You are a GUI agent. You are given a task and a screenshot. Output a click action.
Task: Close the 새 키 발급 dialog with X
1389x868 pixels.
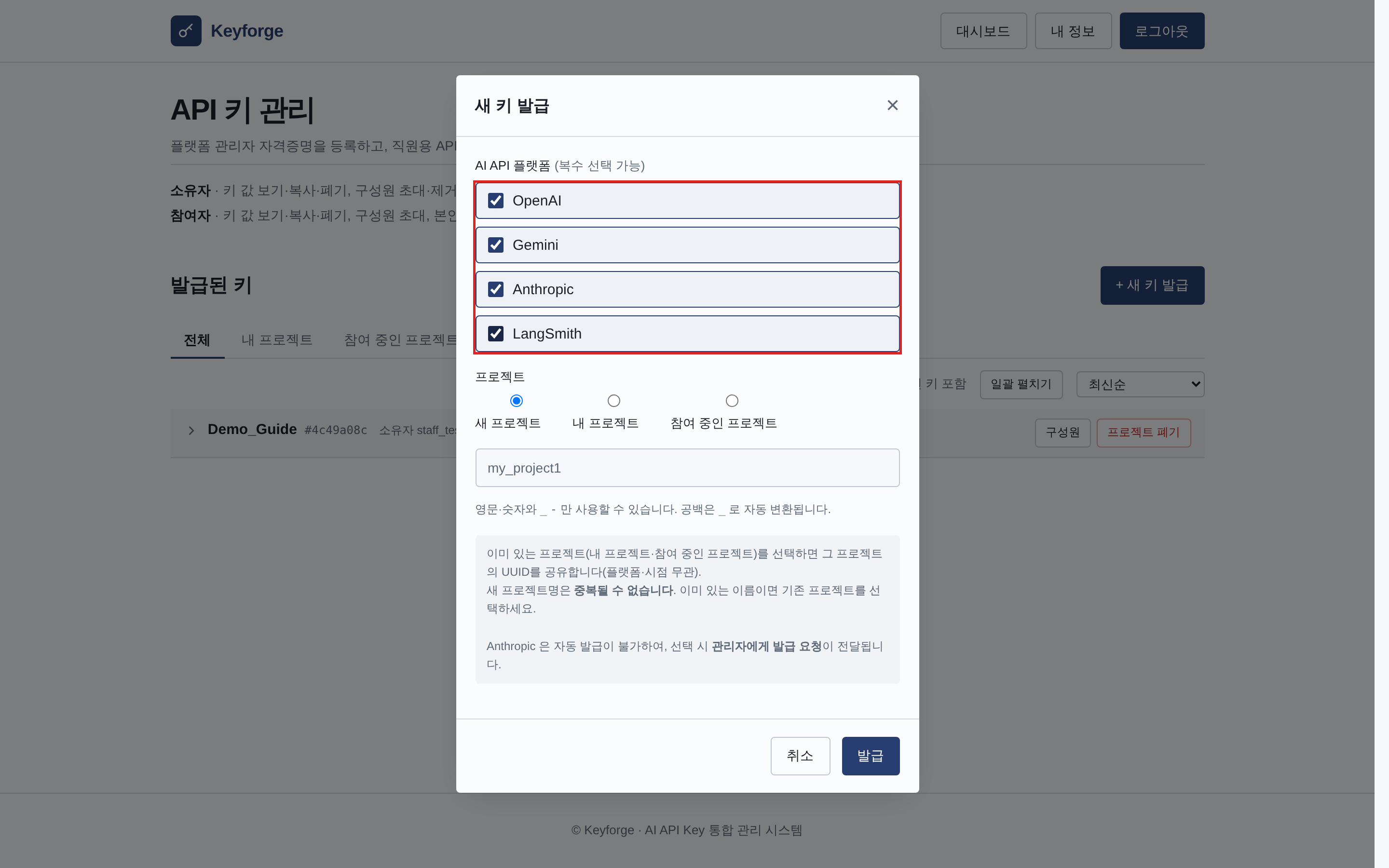click(x=892, y=105)
